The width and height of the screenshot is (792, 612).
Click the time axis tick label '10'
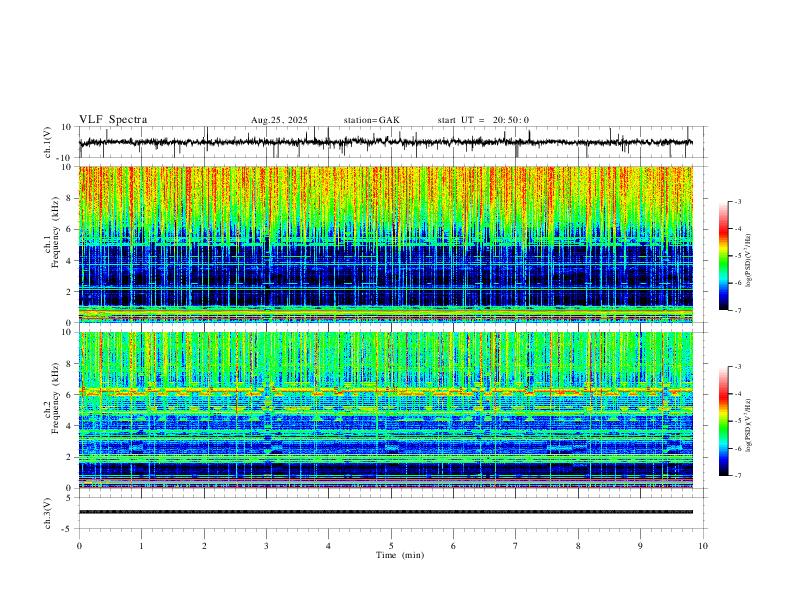point(703,546)
